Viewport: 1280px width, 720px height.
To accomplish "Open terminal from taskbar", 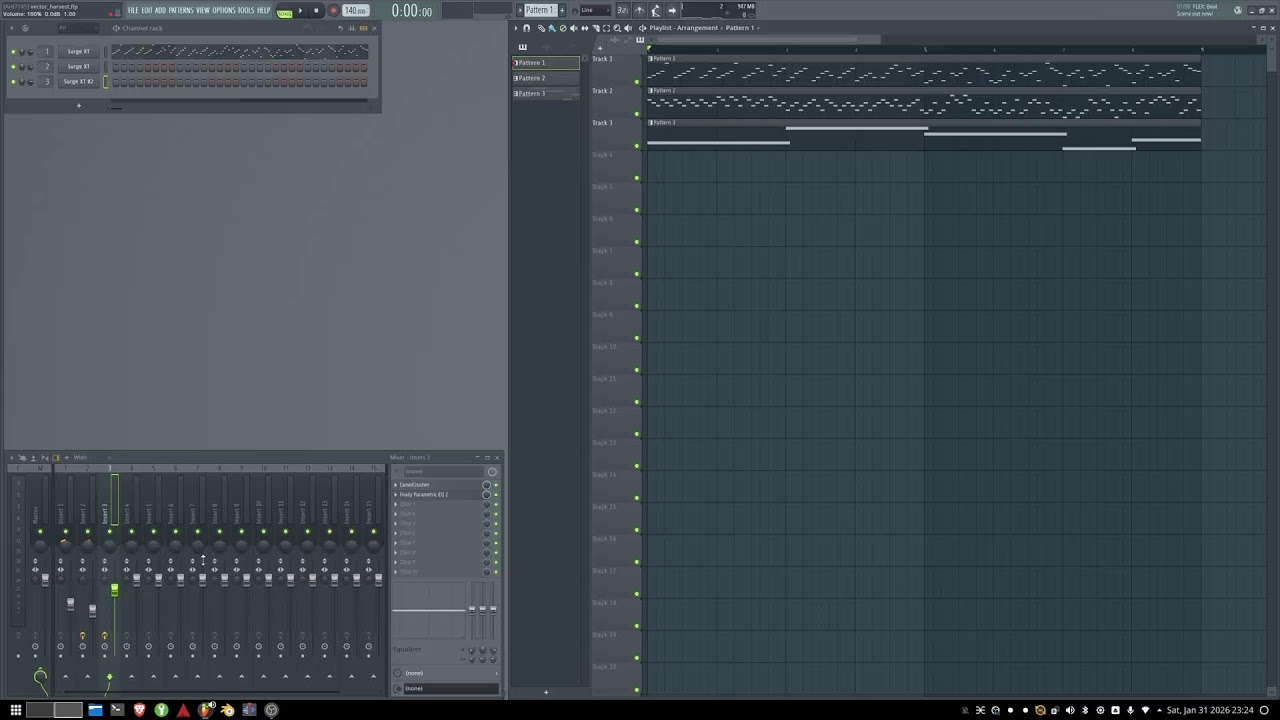I will click(x=117, y=710).
